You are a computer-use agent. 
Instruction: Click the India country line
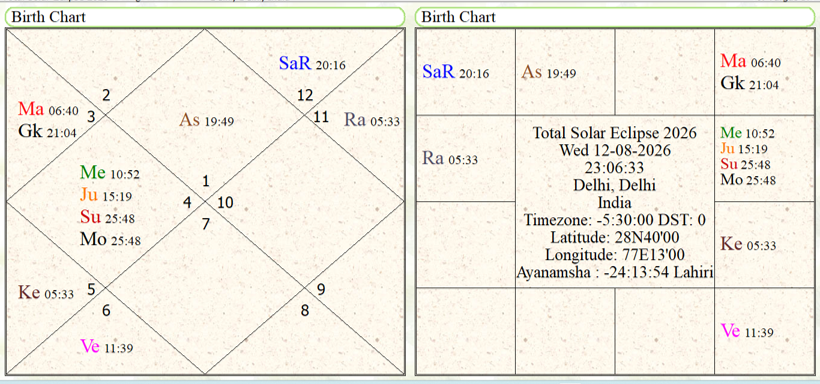(614, 202)
